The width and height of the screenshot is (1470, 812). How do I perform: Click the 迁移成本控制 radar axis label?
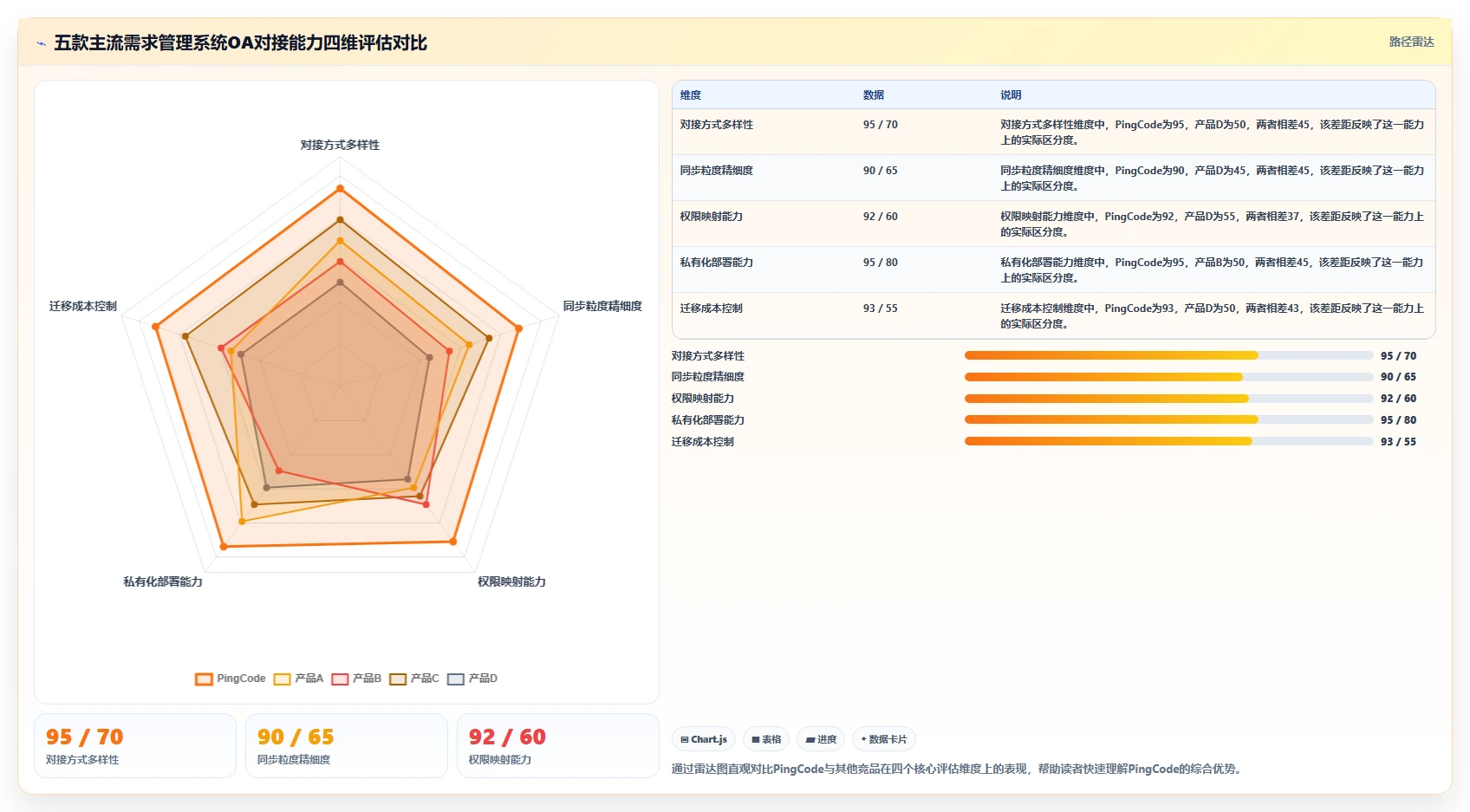83,306
